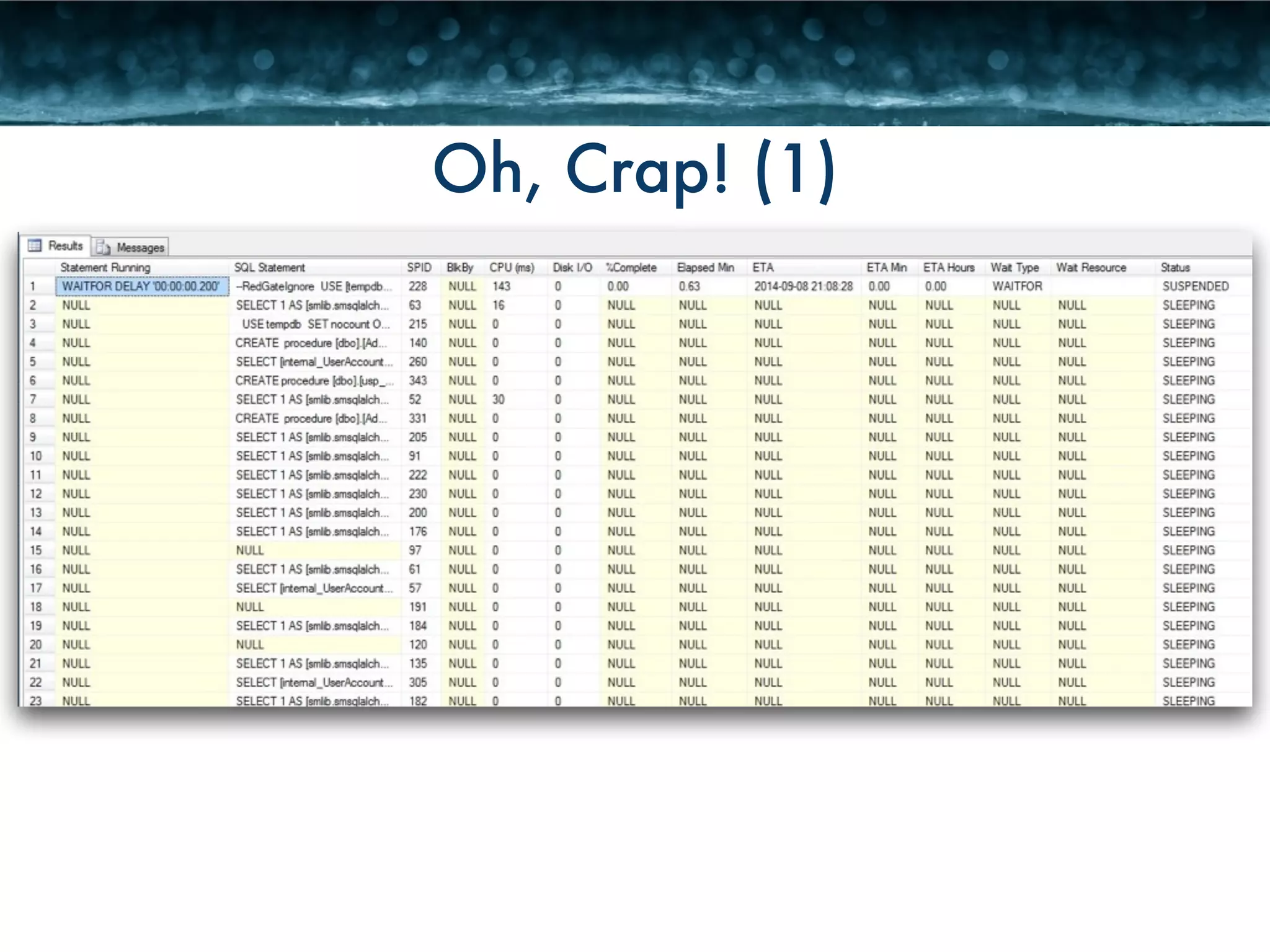Click the Wait Type column header
The width and height of the screenshot is (1270, 952).
1015,267
